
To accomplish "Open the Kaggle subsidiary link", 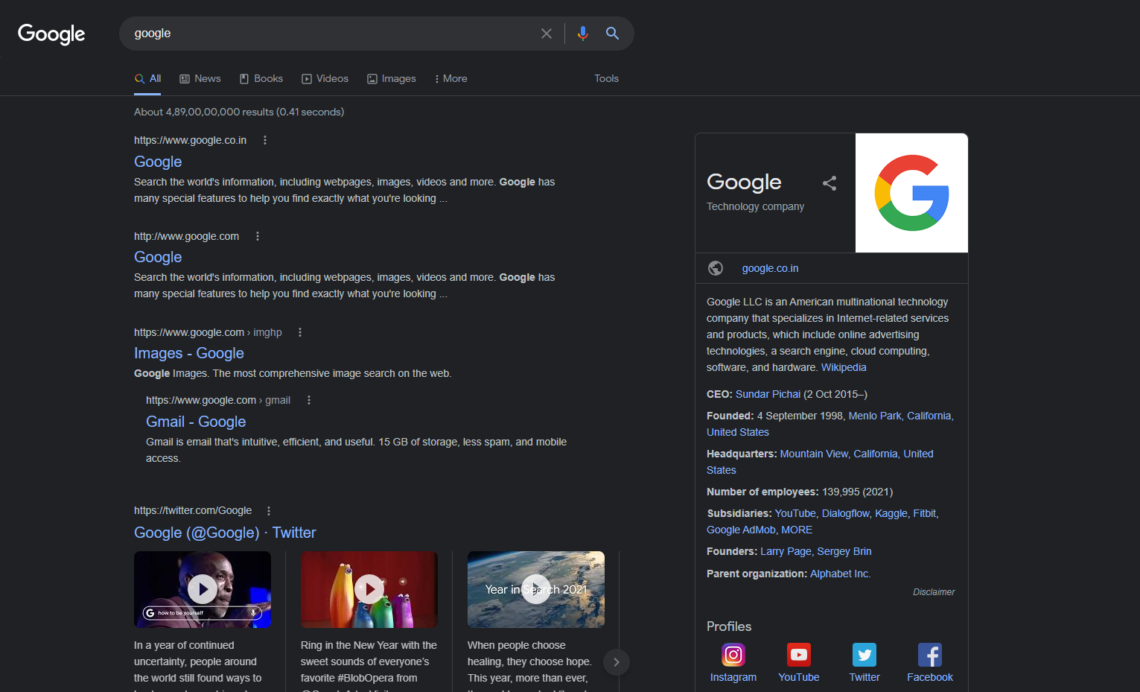I will pyautogui.click(x=891, y=513).
